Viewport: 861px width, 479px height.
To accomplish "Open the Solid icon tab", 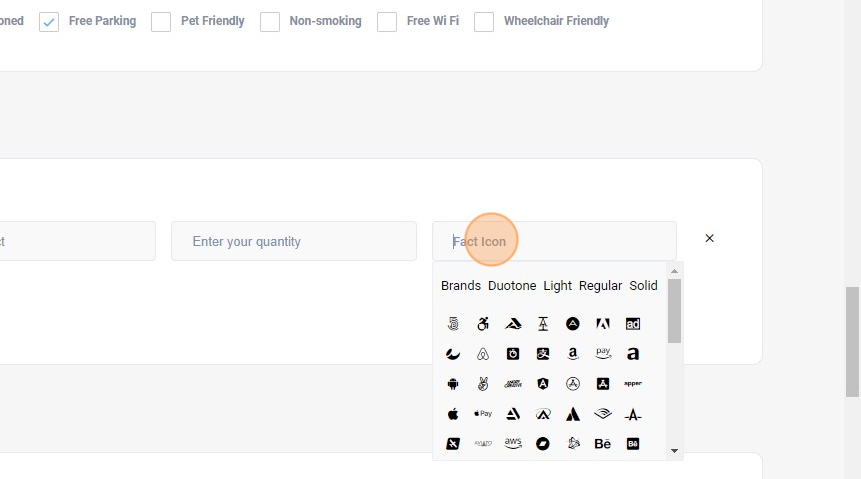I will point(643,286).
